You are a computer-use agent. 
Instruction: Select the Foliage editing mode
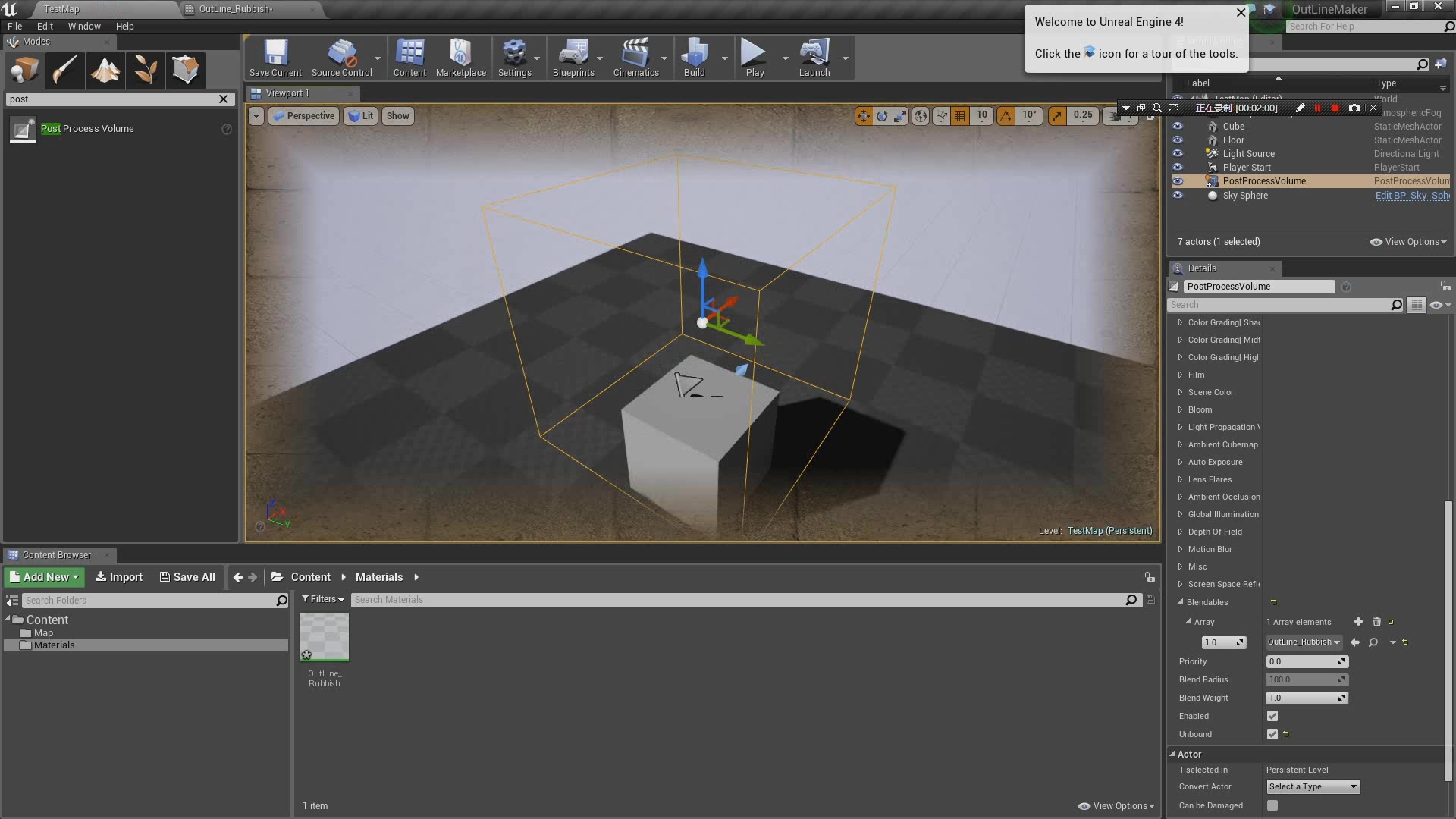tap(145, 70)
